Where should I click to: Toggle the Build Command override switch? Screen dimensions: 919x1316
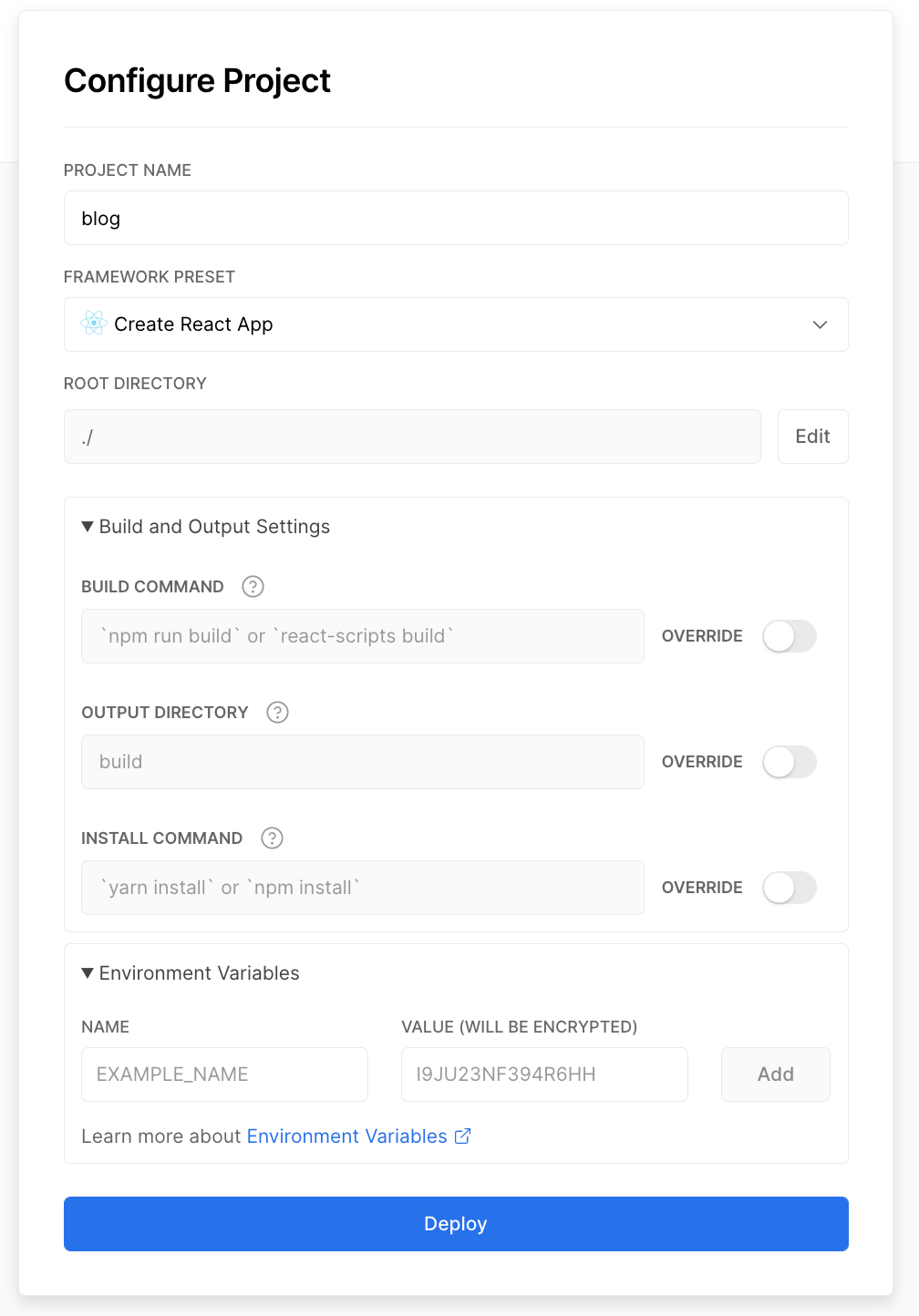click(x=790, y=636)
